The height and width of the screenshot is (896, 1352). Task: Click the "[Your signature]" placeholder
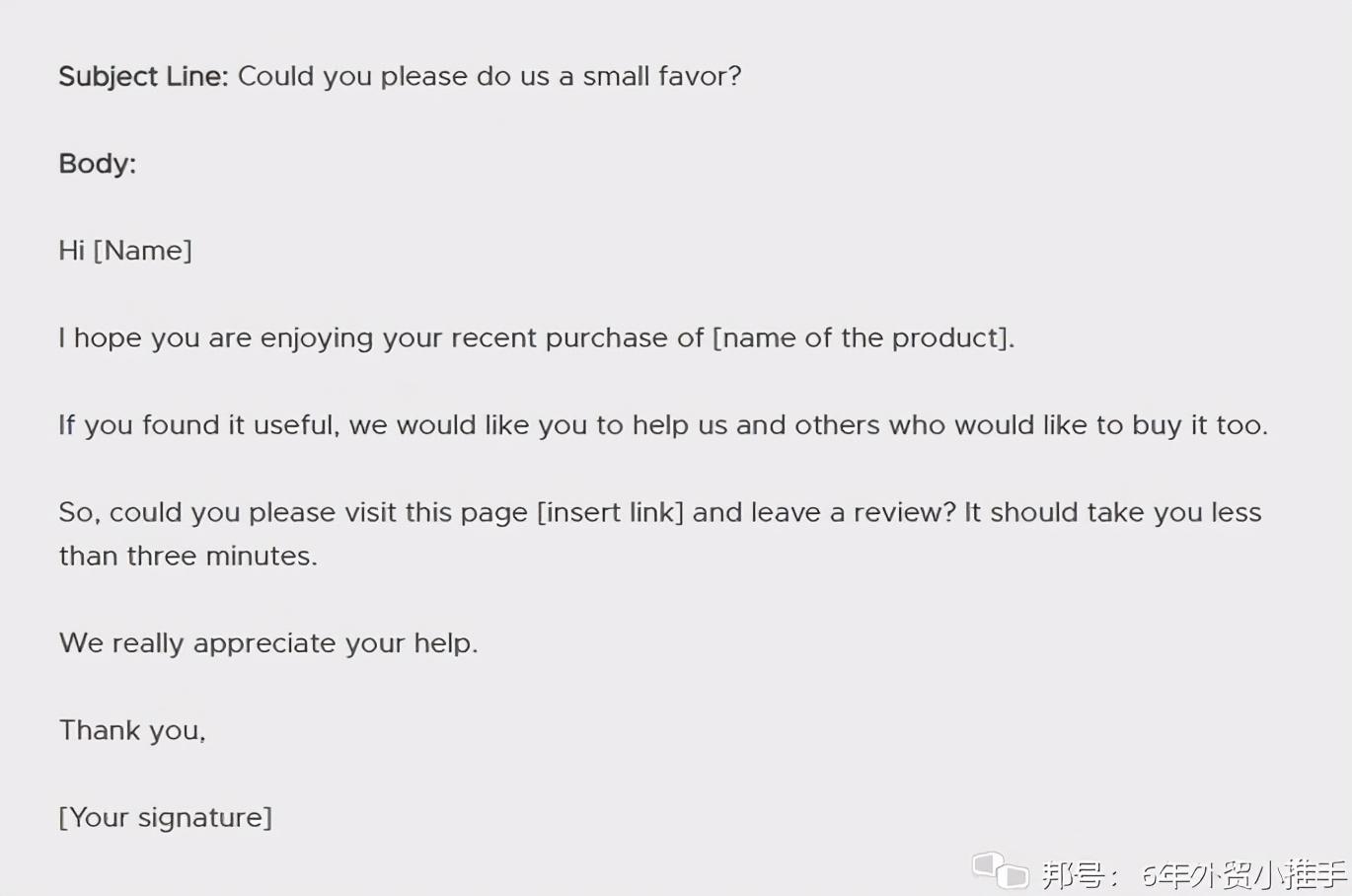pyautogui.click(x=165, y=817)
